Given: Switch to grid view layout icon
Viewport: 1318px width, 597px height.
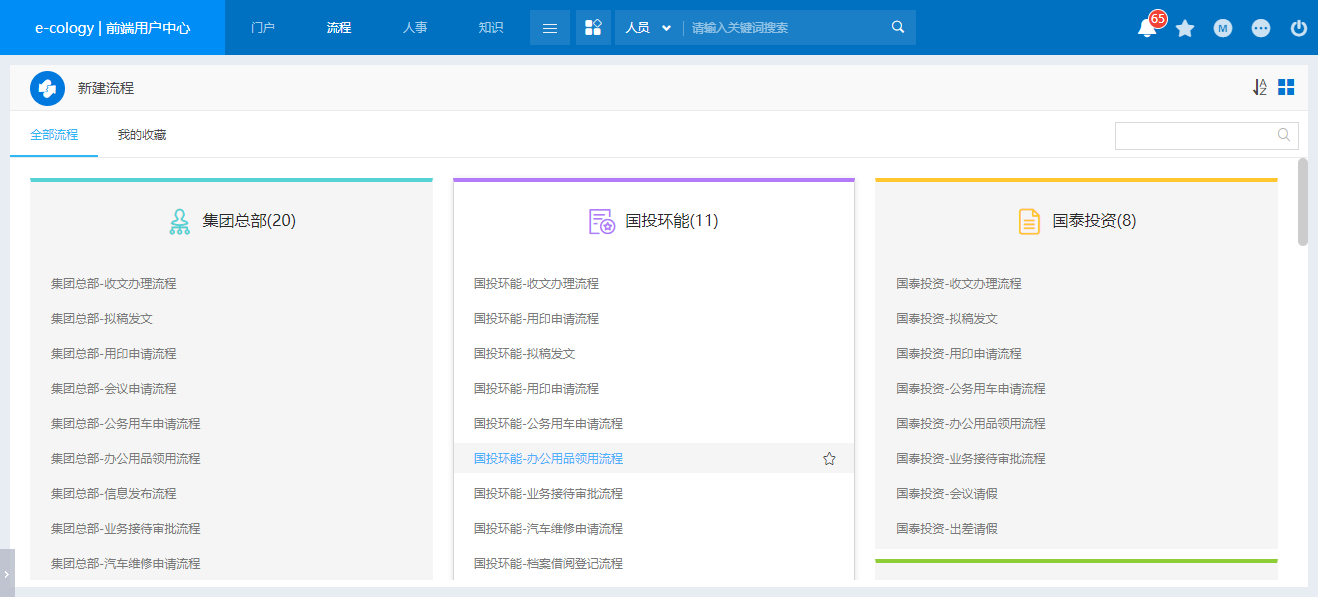Looking at the screenshot, I should 1286,87.
